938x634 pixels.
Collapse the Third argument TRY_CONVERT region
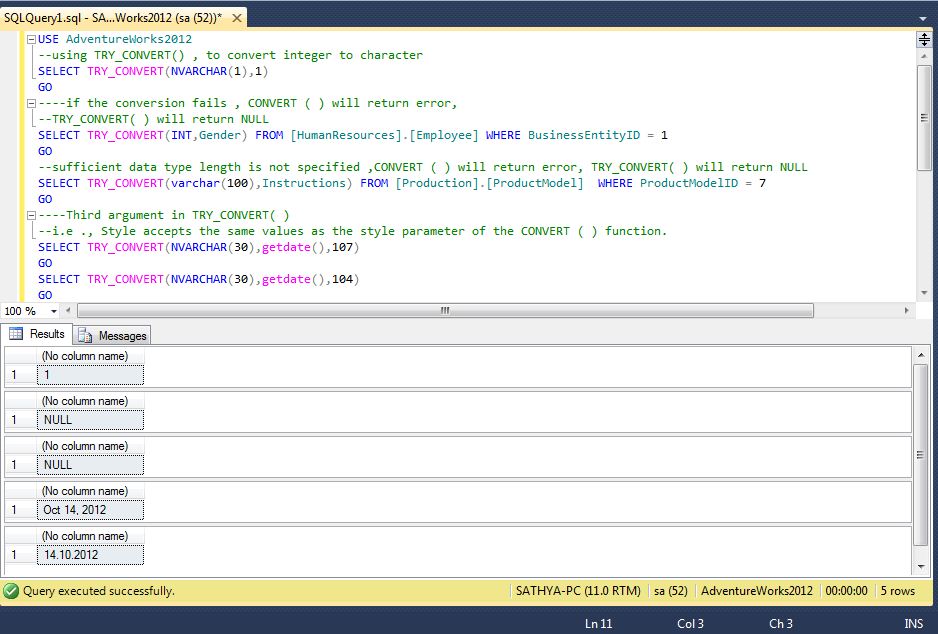click(28, 215)
